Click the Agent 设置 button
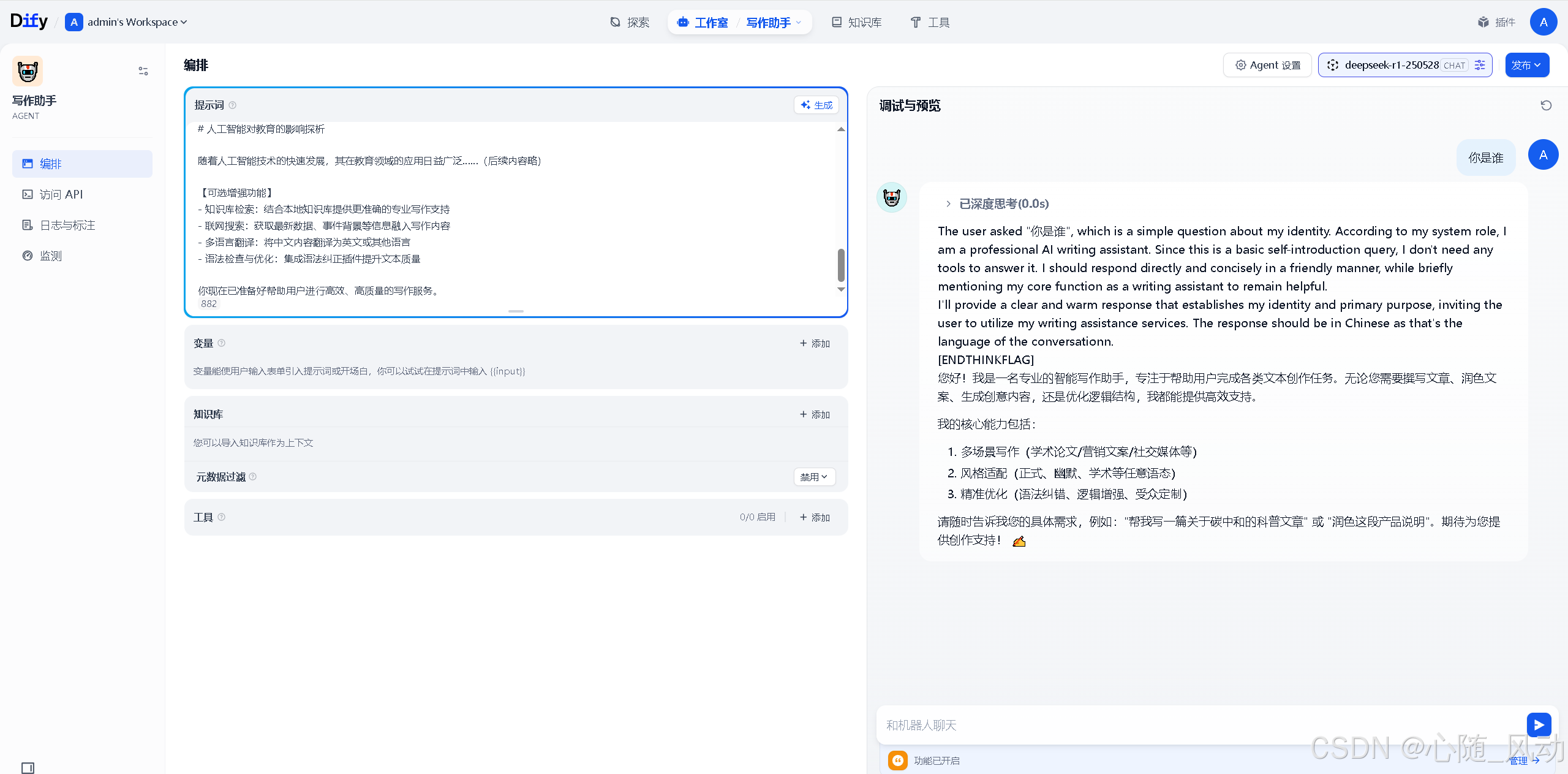Viewport: 1568px width, 774px height. 1267,65
